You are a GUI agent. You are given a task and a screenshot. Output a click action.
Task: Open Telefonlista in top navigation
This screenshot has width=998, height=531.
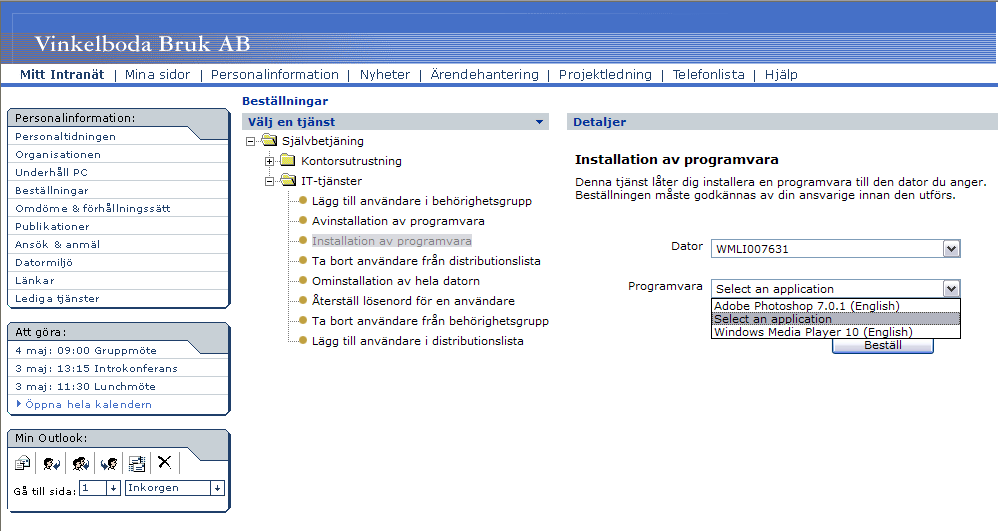click(708, 74)
